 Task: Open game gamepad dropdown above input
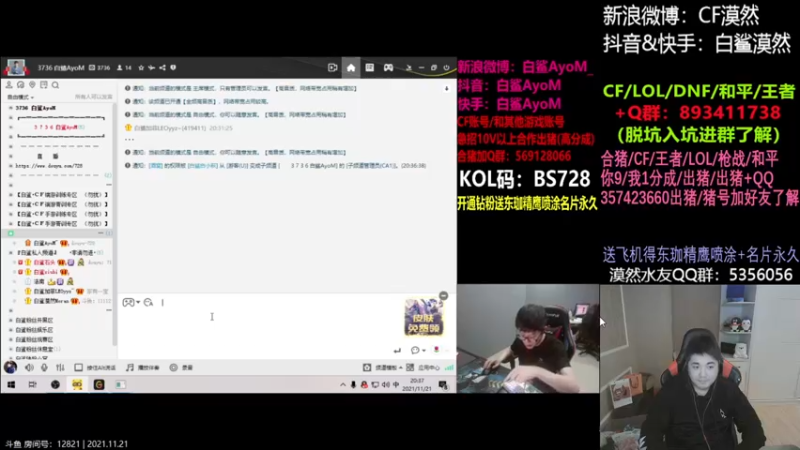tap(131, 303)
